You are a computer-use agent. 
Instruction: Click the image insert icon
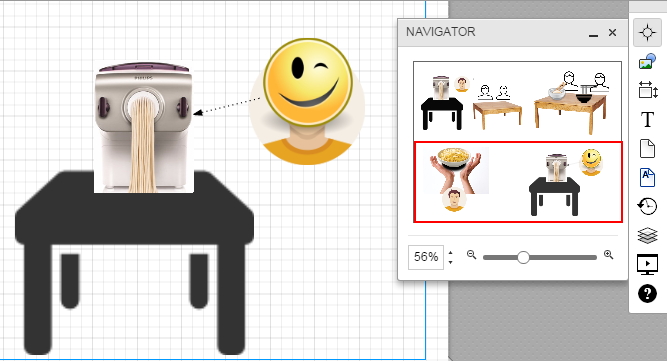647,61
